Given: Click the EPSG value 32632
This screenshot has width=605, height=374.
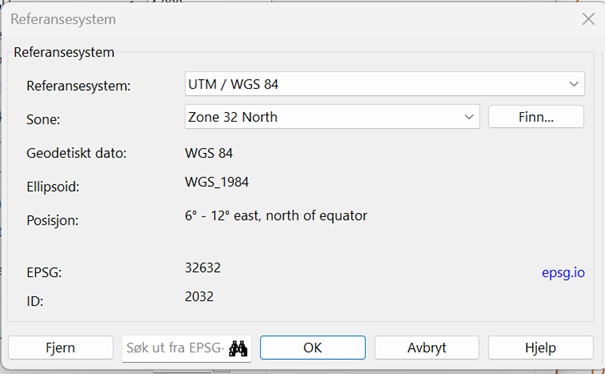Looking at the screenshot, I should (x=203, y=267).
